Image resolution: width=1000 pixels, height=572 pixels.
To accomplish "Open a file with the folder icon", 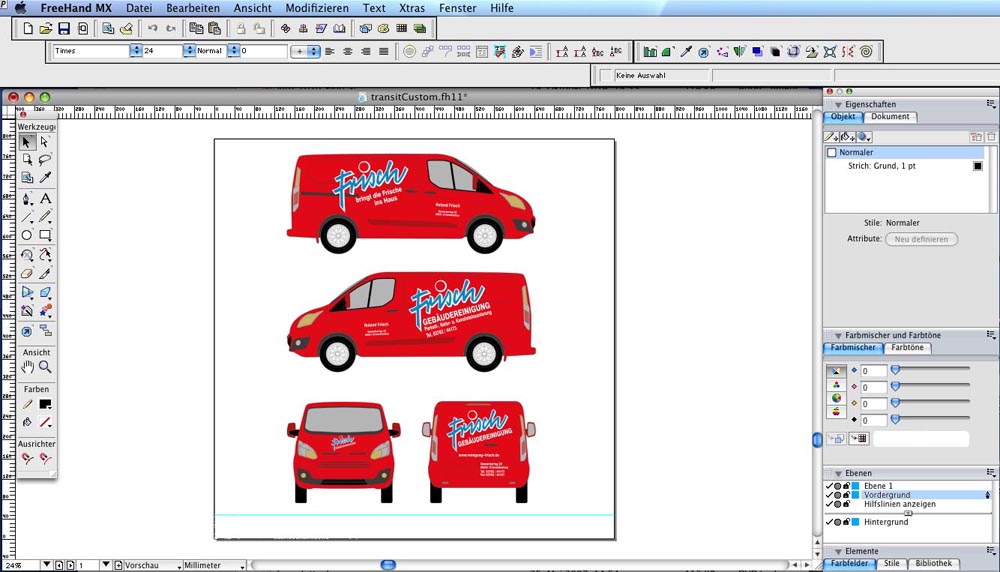I will click(x=46, y=29).
